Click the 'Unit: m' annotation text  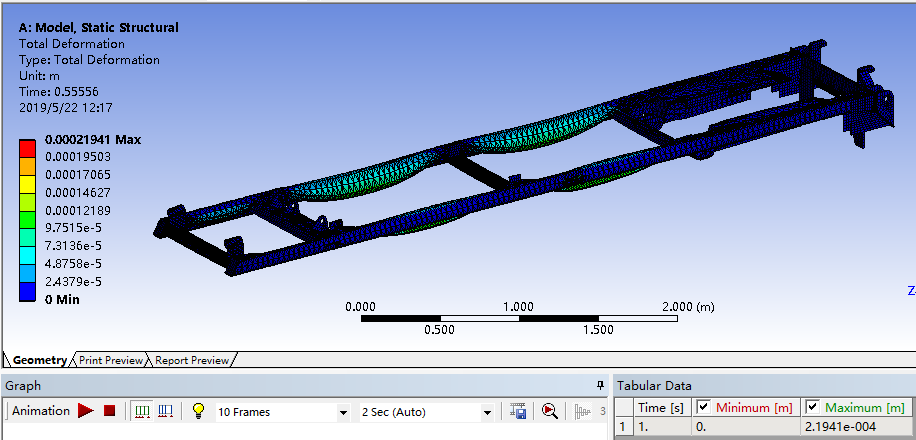coord(39,76)
